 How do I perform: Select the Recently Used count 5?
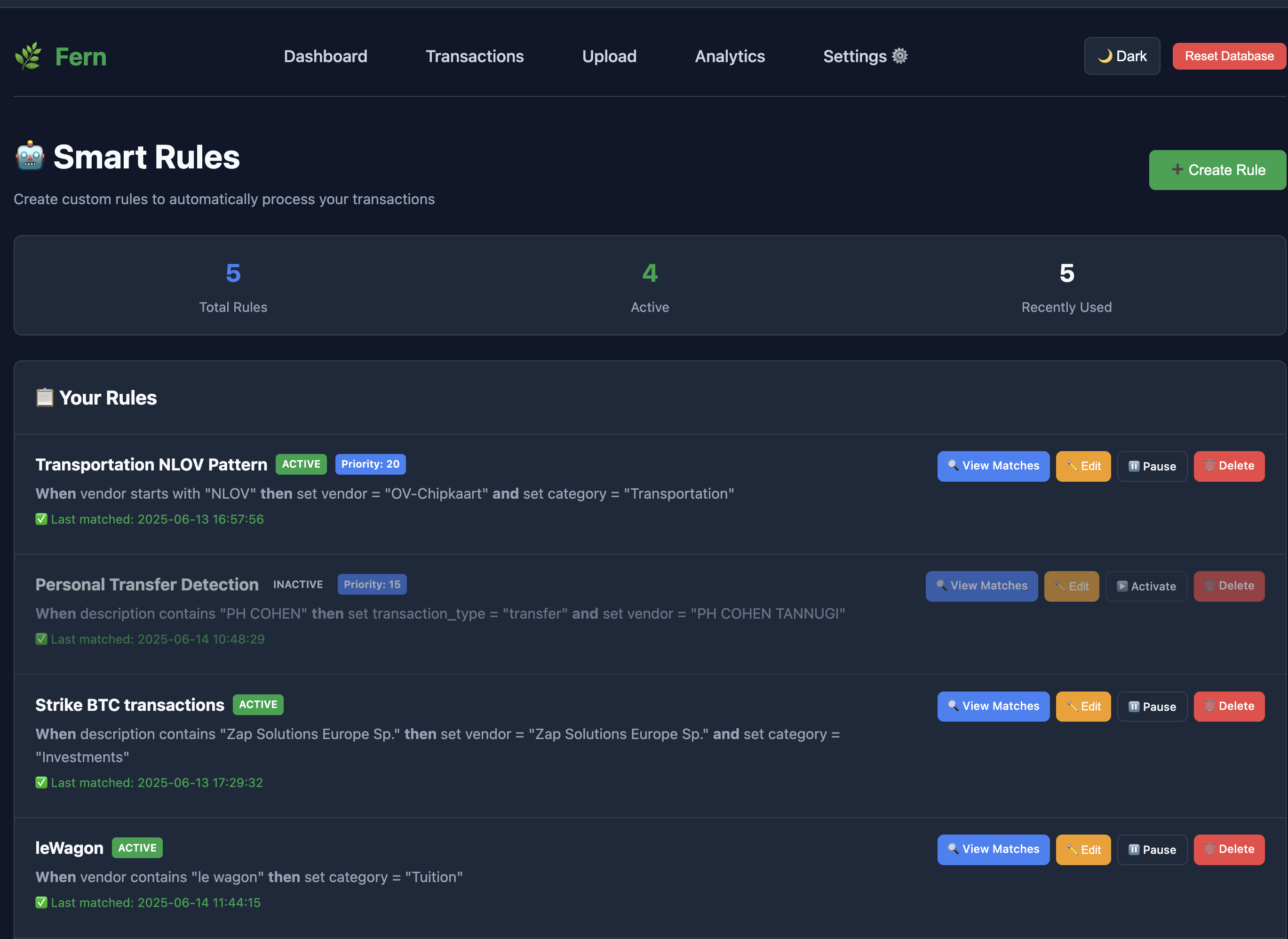pos(1067,273)
